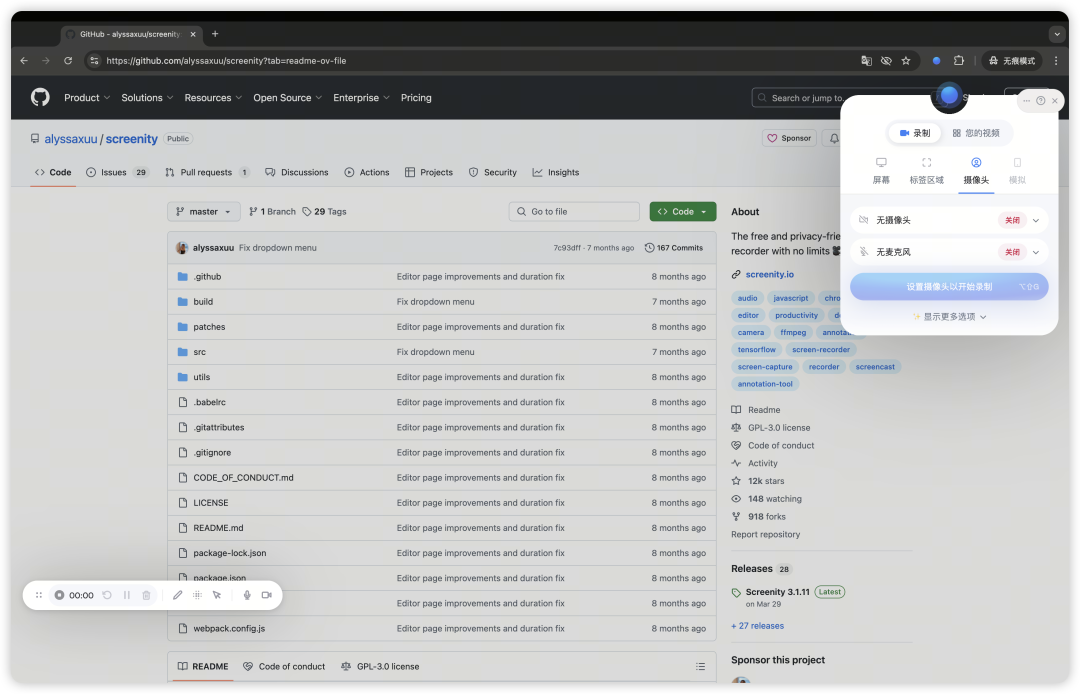Open the Screenity popup help icon

click(1041, 101)
